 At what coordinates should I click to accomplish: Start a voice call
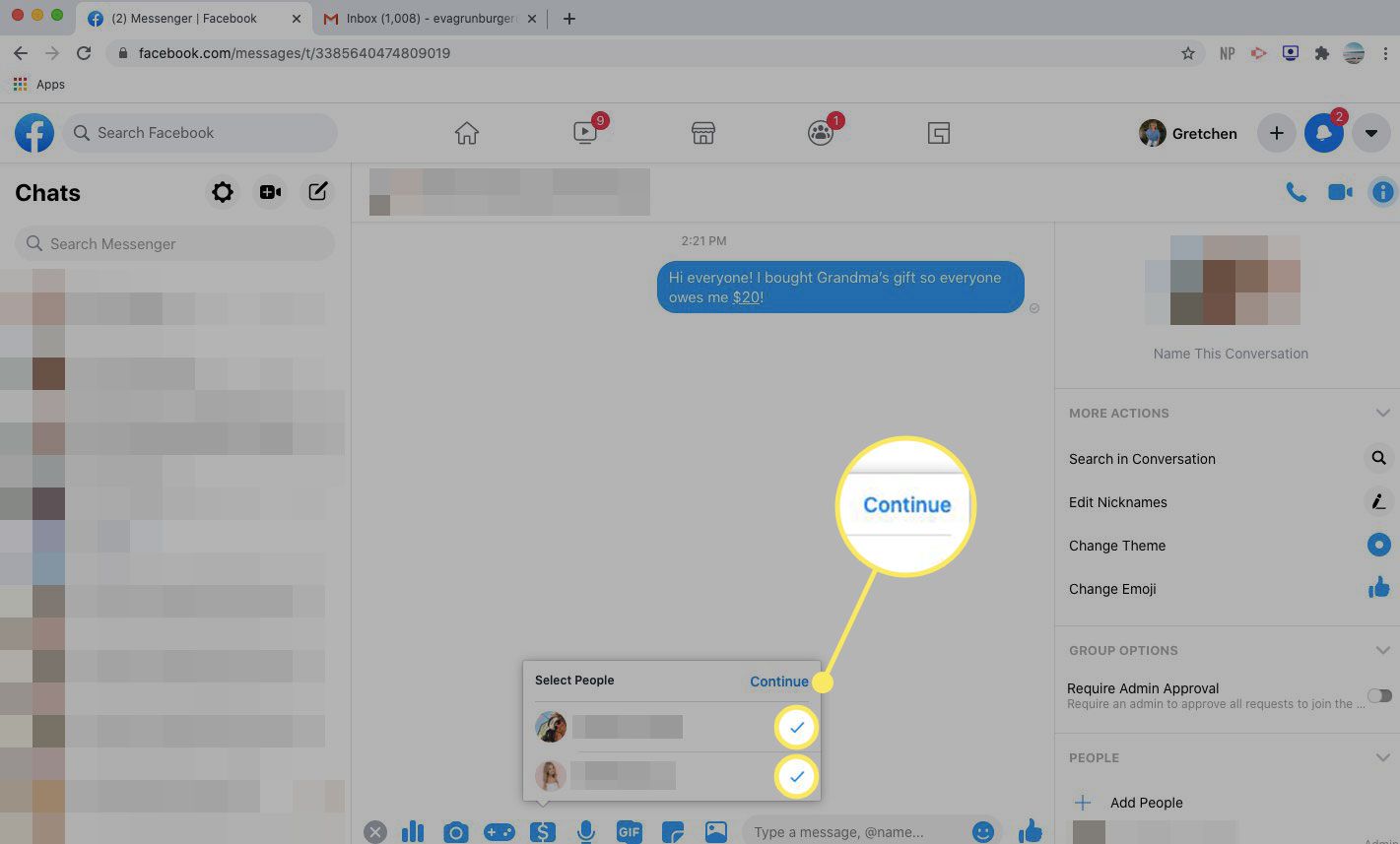[1297, 192]
